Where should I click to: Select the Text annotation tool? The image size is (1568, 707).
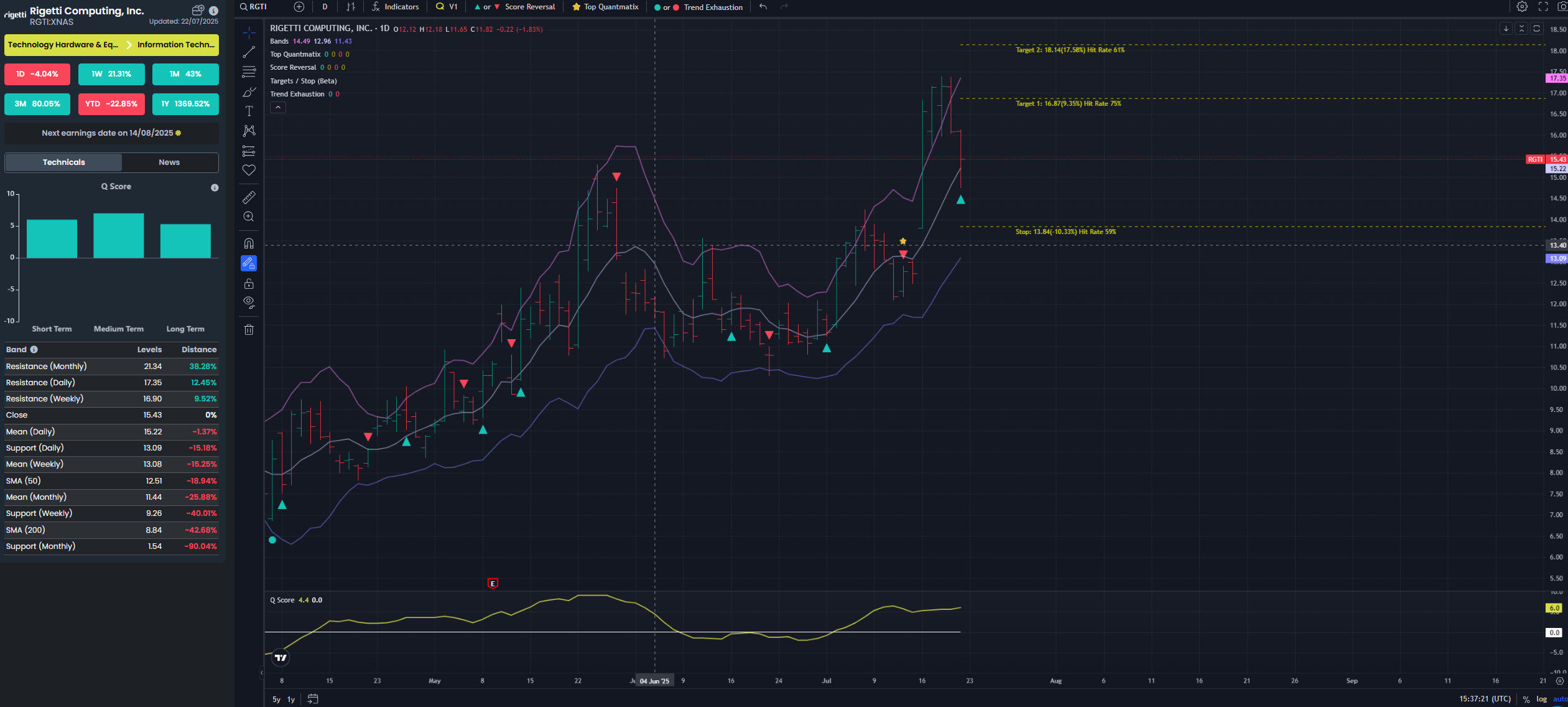[x=249, y=111]
